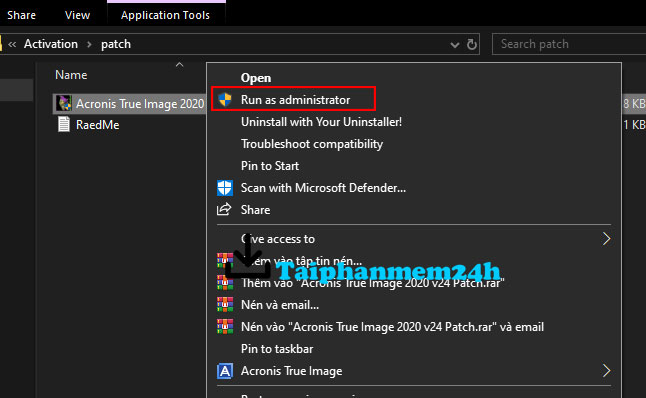Click WinRAR icon beside Nén và email...

(225, 304)
